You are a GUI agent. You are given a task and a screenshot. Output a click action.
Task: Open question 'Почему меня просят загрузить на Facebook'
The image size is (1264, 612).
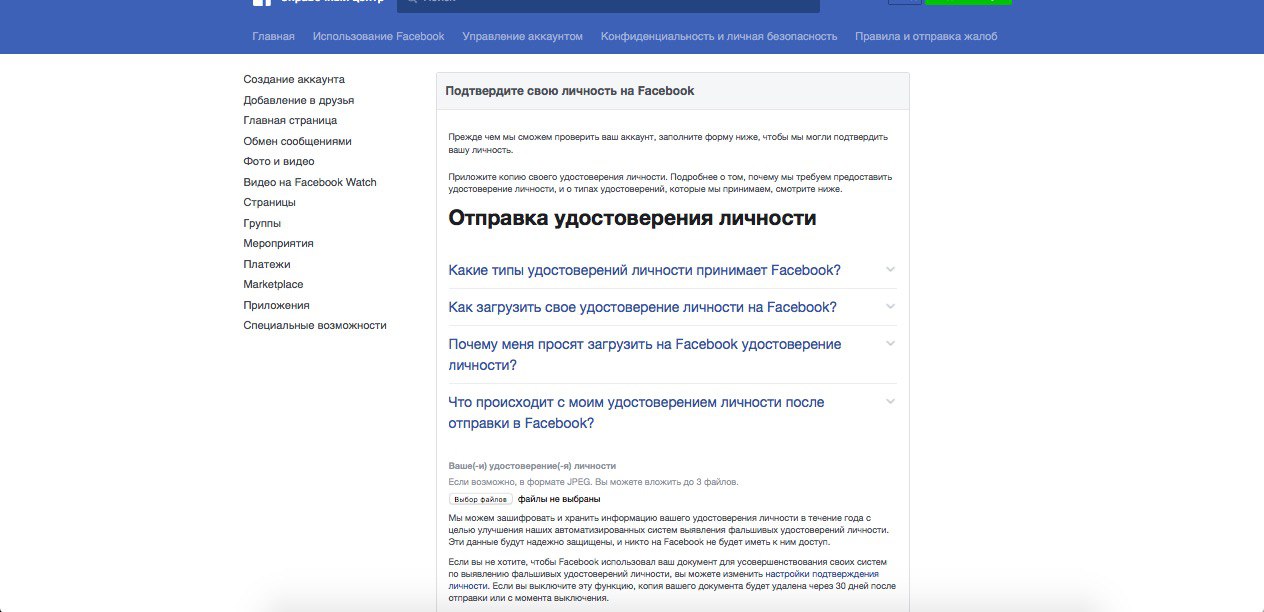pyautogui.click(x=645, y=354)
